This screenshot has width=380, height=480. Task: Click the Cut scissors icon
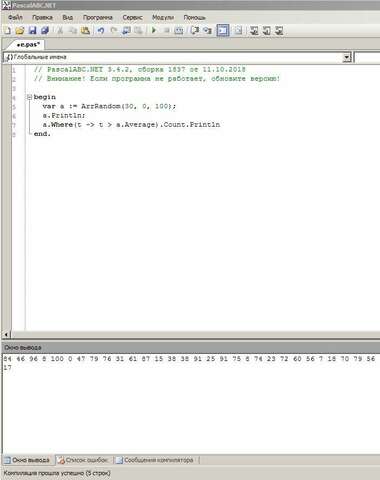tap(60, 31)
